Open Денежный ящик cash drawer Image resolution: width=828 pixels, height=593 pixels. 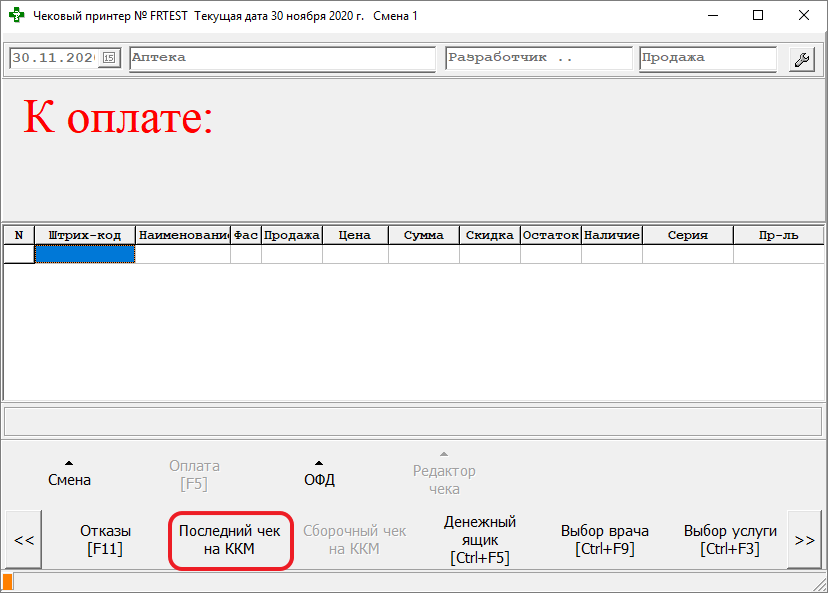(x=480, y=540)
